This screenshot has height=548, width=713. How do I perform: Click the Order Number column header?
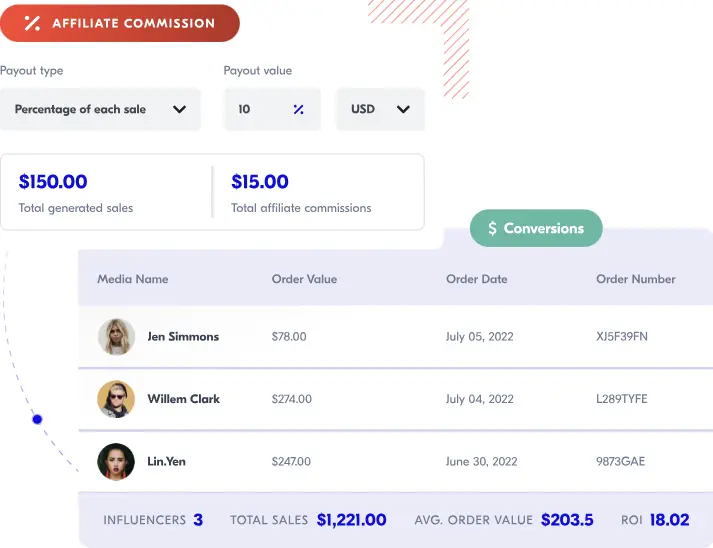[636, 279]
